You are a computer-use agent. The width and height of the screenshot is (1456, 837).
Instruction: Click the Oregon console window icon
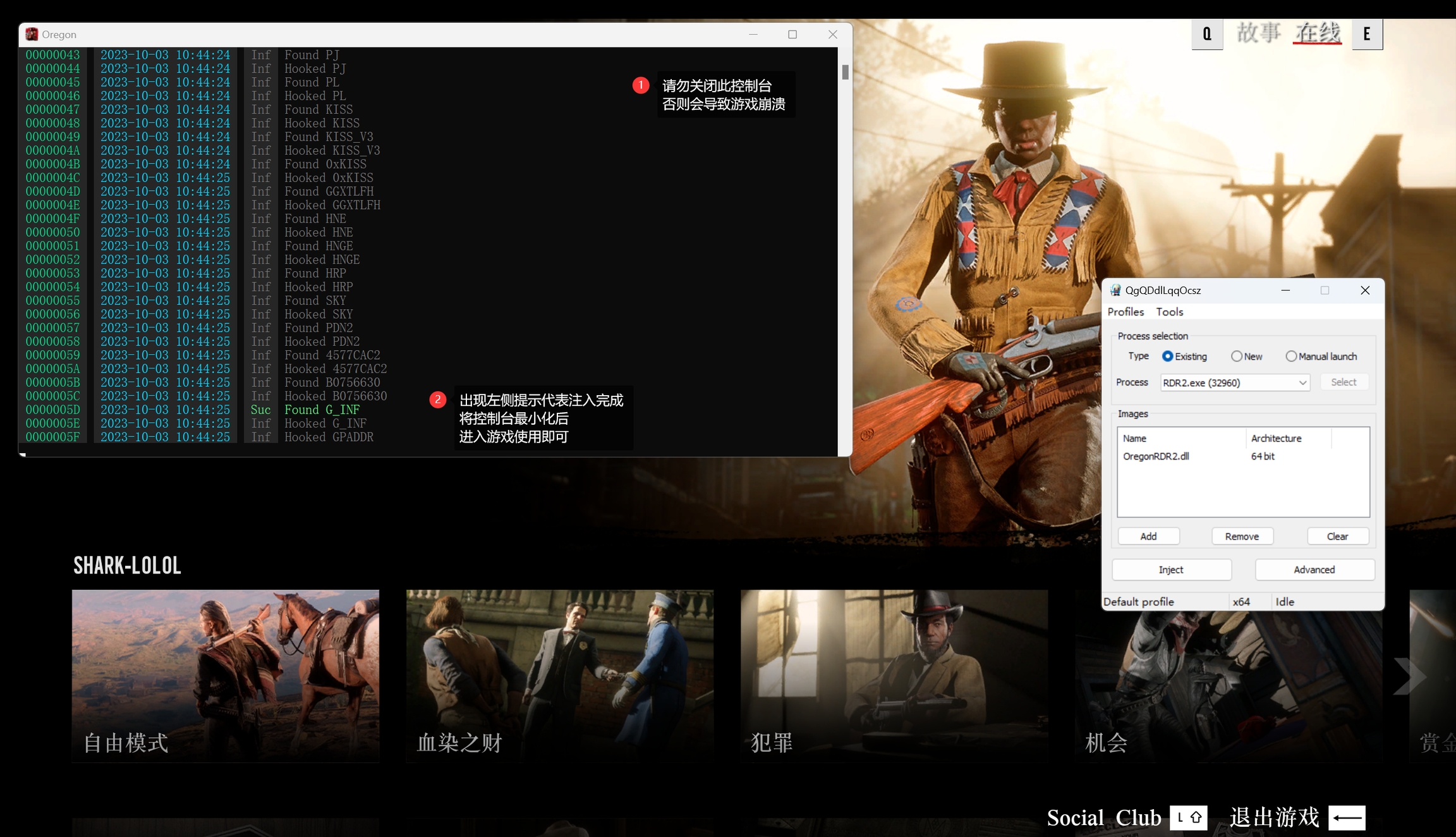(32, 34)
